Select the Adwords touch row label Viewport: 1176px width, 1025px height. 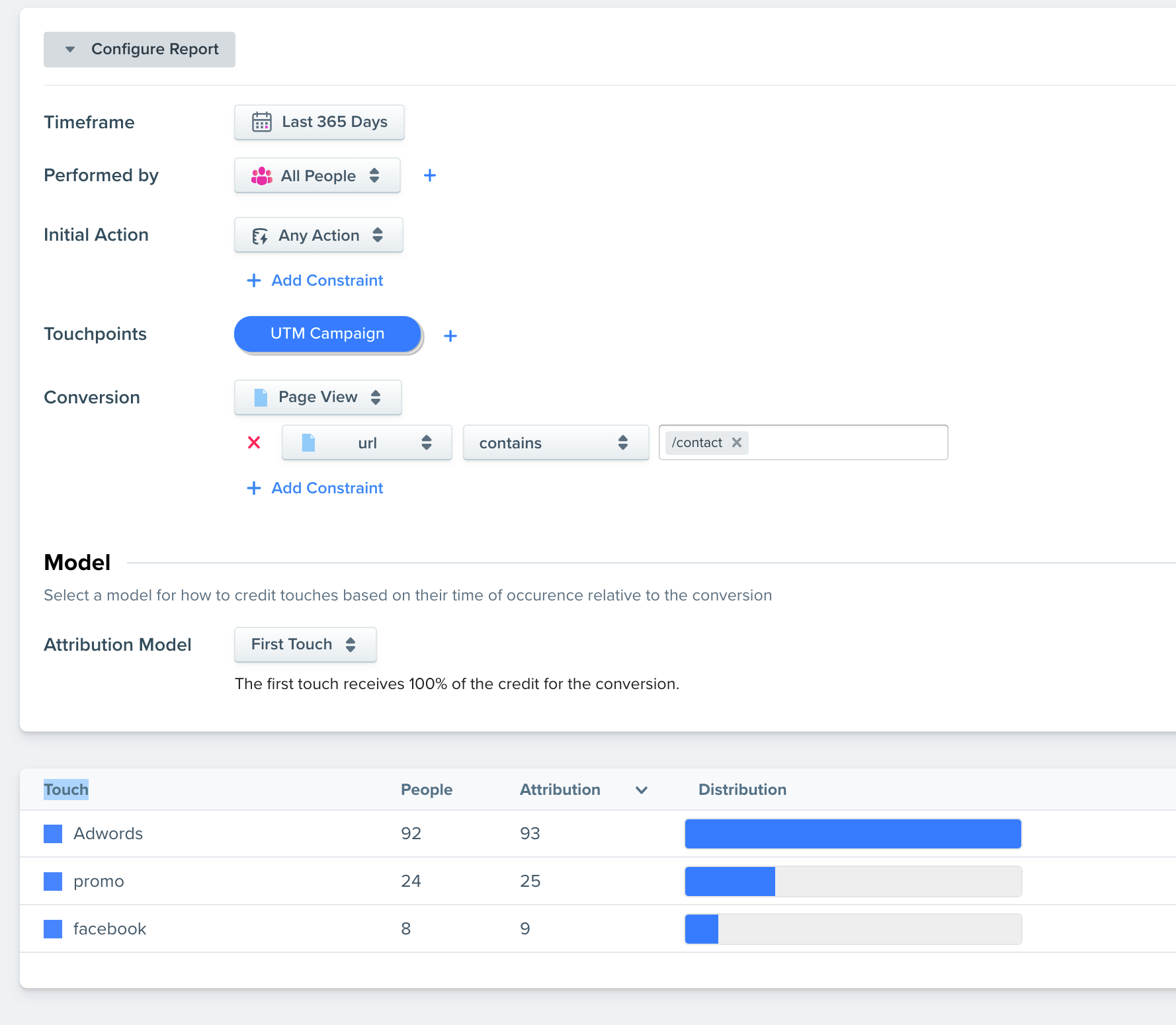click(108, 834)
